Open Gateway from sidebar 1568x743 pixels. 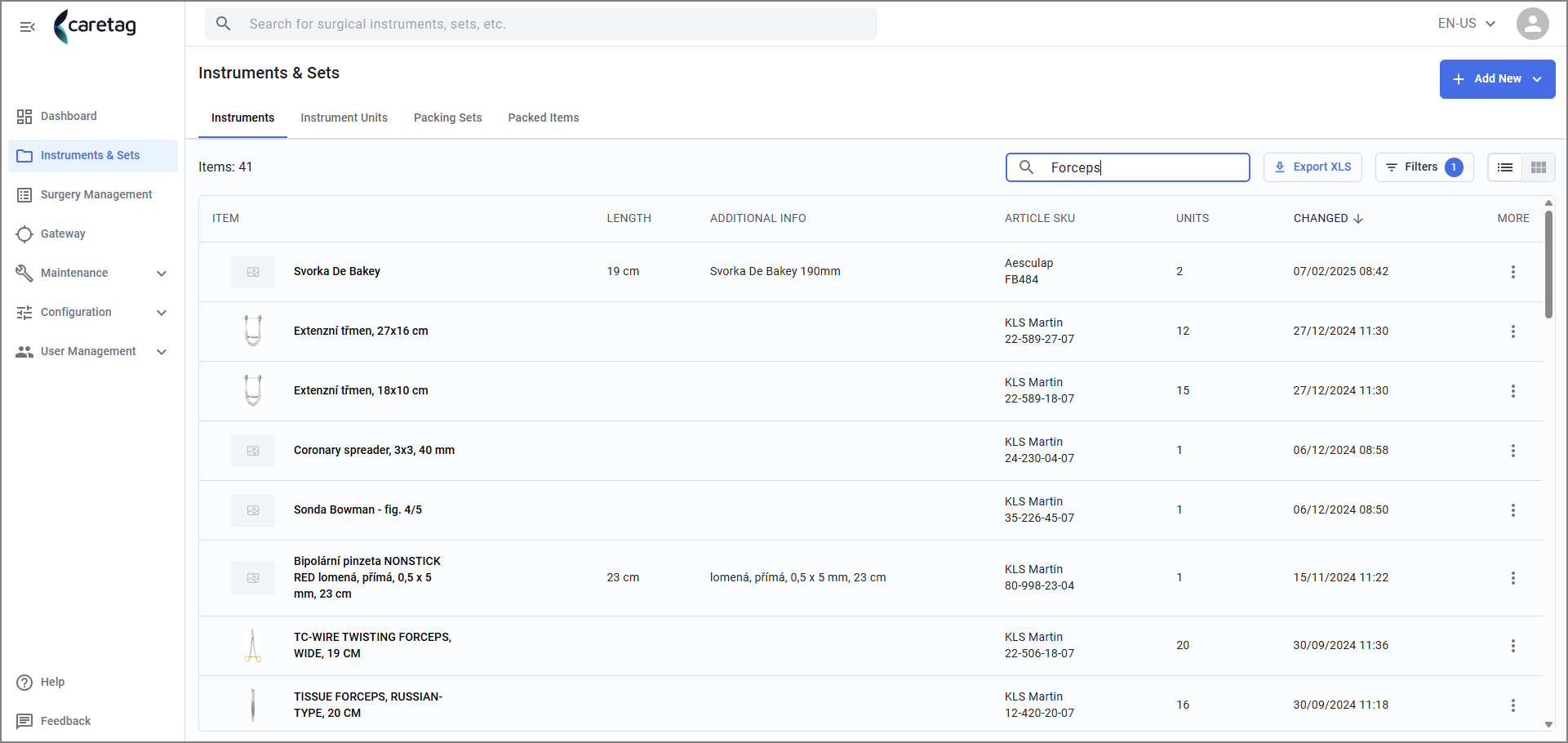[x=92, y=234]
